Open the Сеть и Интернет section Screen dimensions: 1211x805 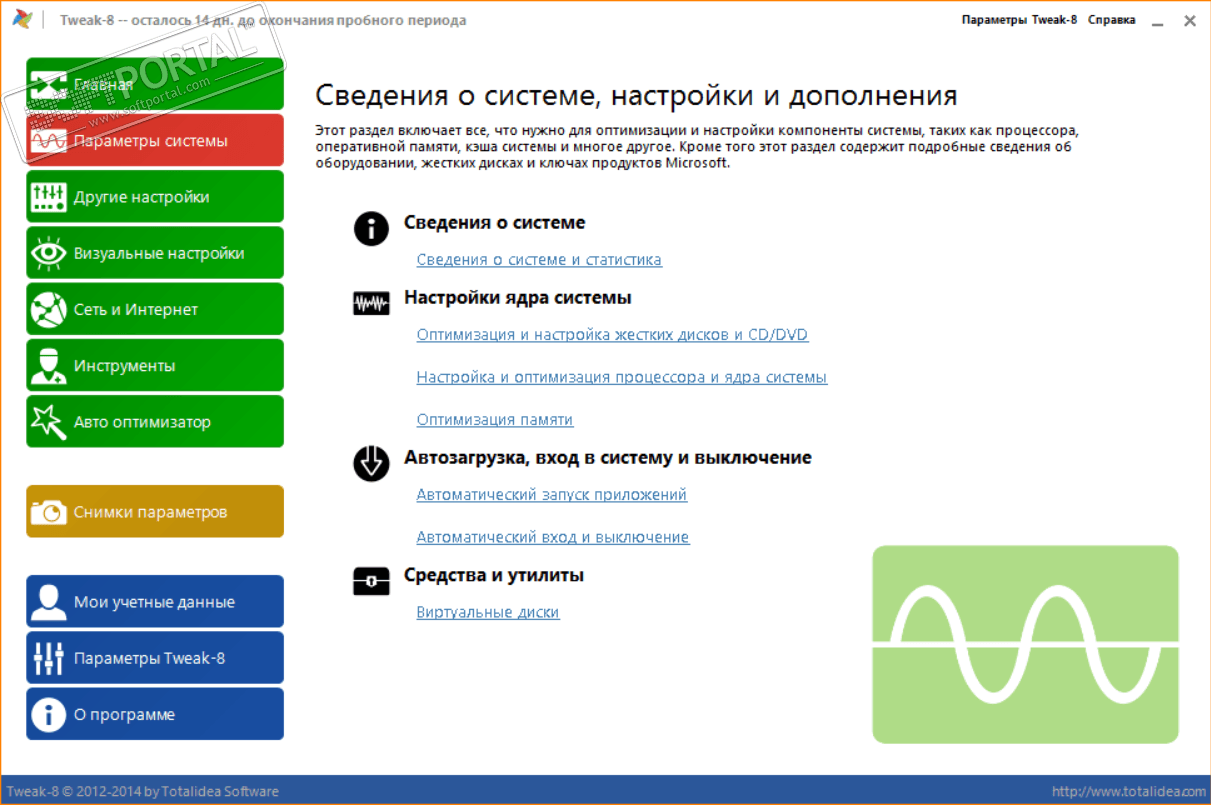[155, 309]
